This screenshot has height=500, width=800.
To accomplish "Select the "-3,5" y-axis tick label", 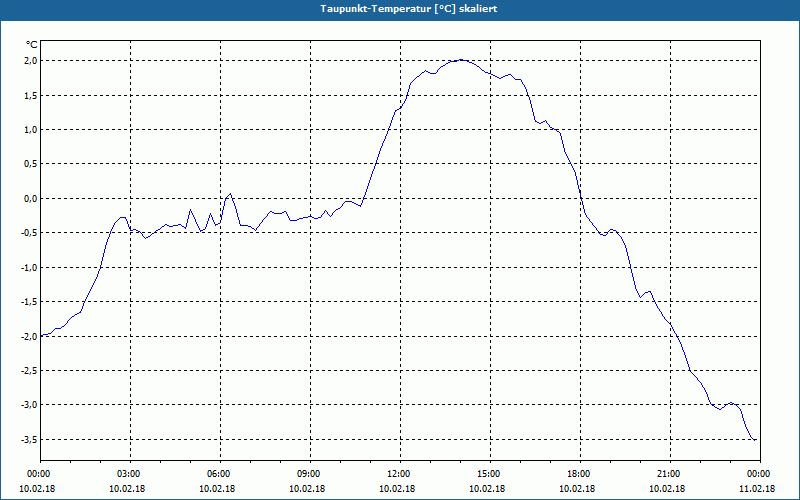I will click(30, 439).
